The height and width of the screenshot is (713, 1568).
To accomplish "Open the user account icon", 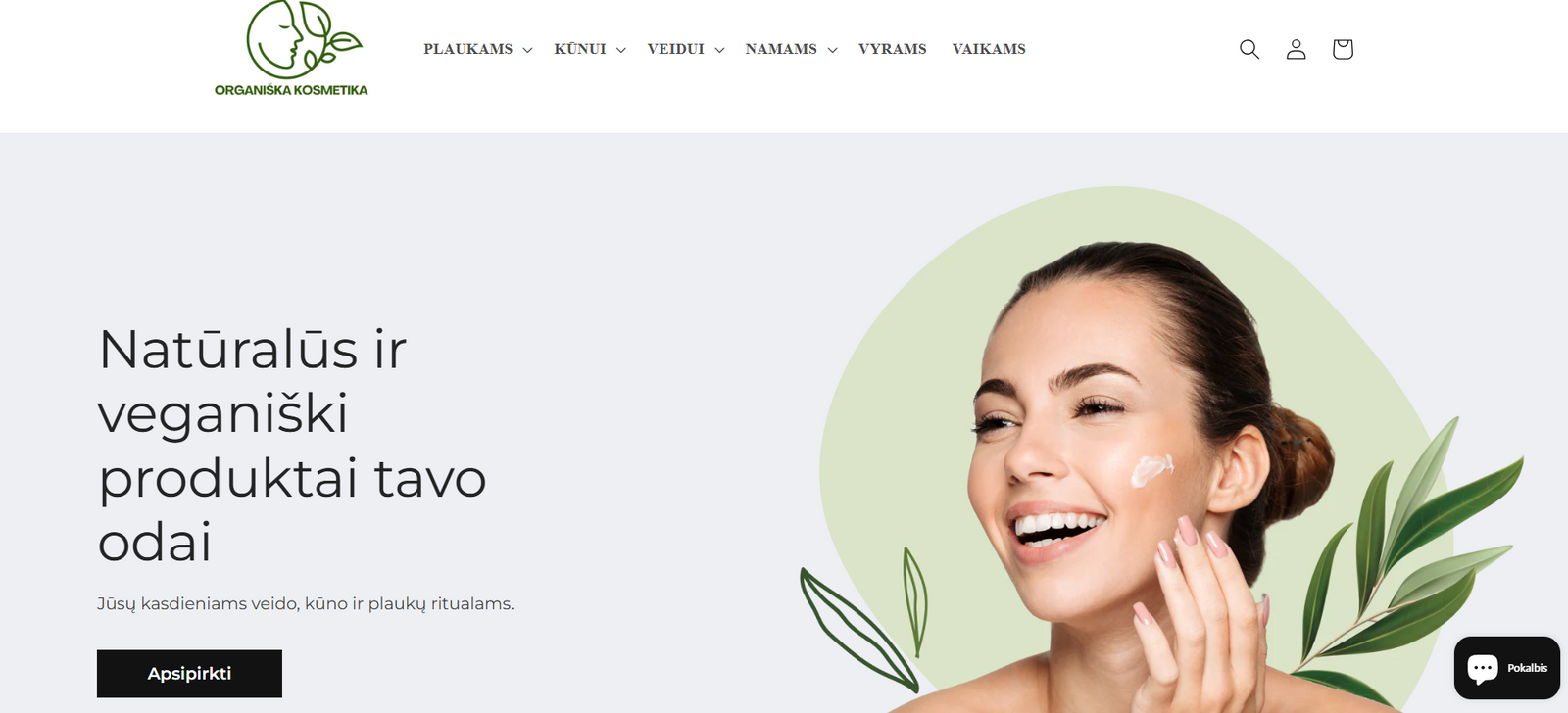I will pyautogui.click(x=1296, y=49).
